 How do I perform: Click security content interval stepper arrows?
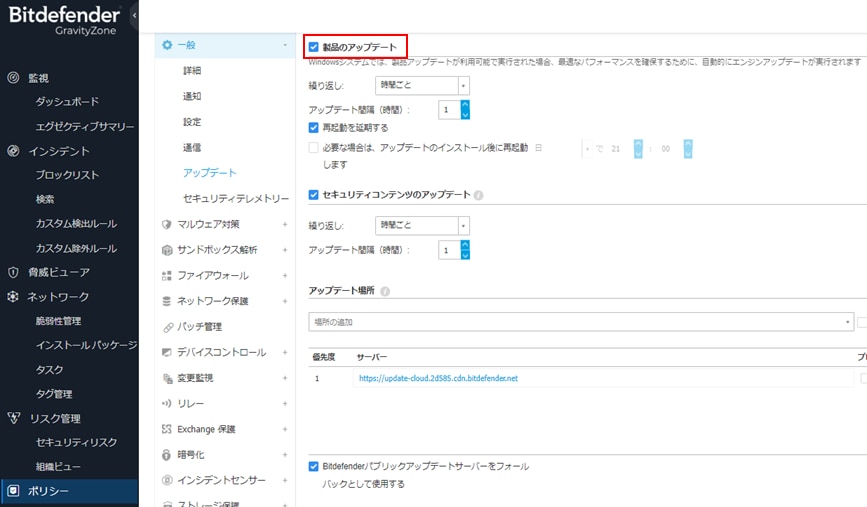(x=465, y=250)
